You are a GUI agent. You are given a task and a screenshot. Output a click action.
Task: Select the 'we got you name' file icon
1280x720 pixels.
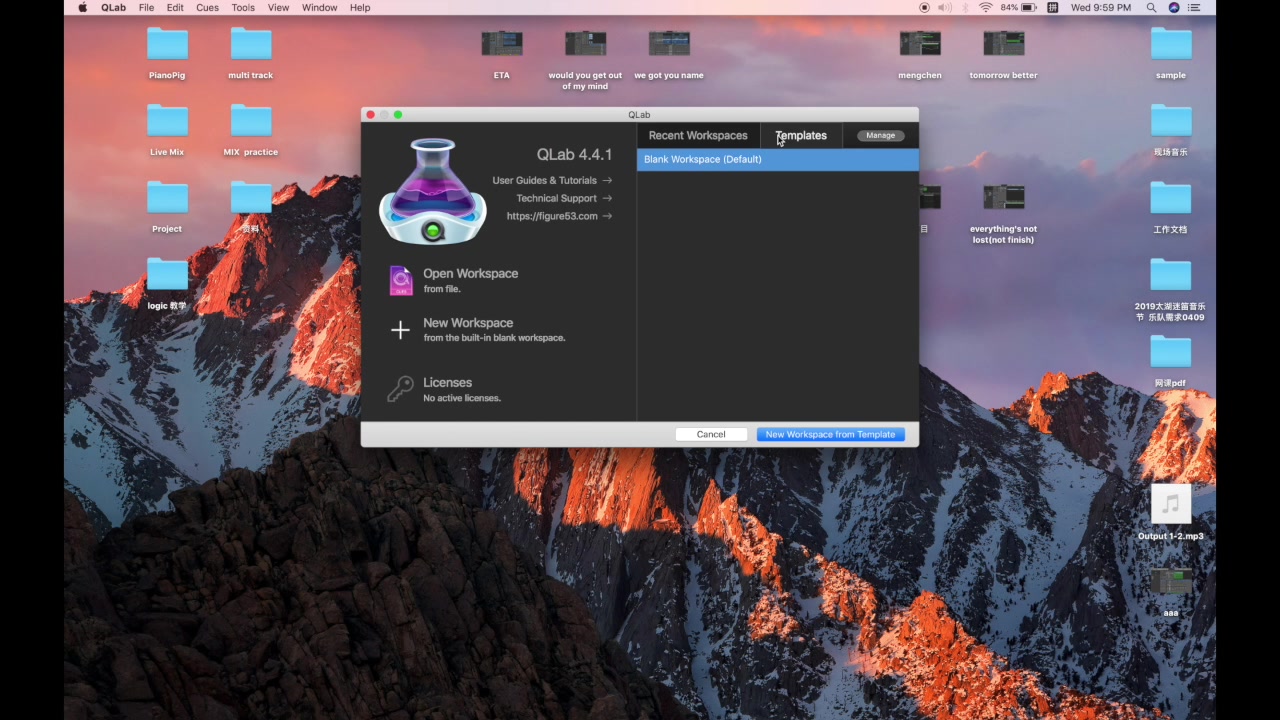click(x=669, y=44)
